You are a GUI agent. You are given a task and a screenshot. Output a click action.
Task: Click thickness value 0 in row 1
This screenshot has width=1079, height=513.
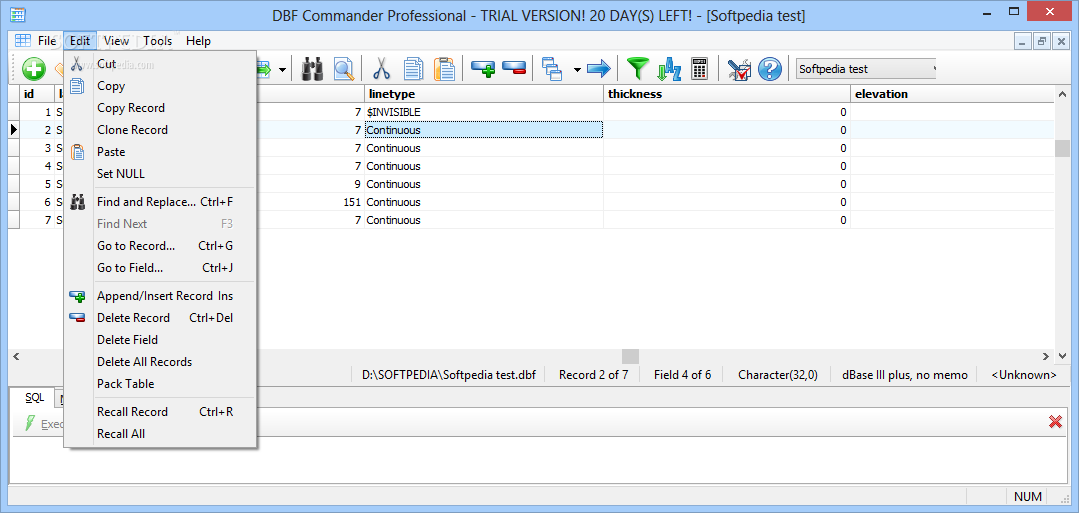click(x=727, y=112)
